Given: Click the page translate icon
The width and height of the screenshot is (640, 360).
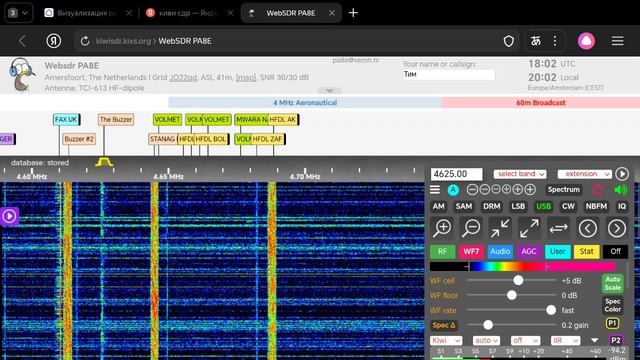Looking at the screenshot, I should point(536,41).
